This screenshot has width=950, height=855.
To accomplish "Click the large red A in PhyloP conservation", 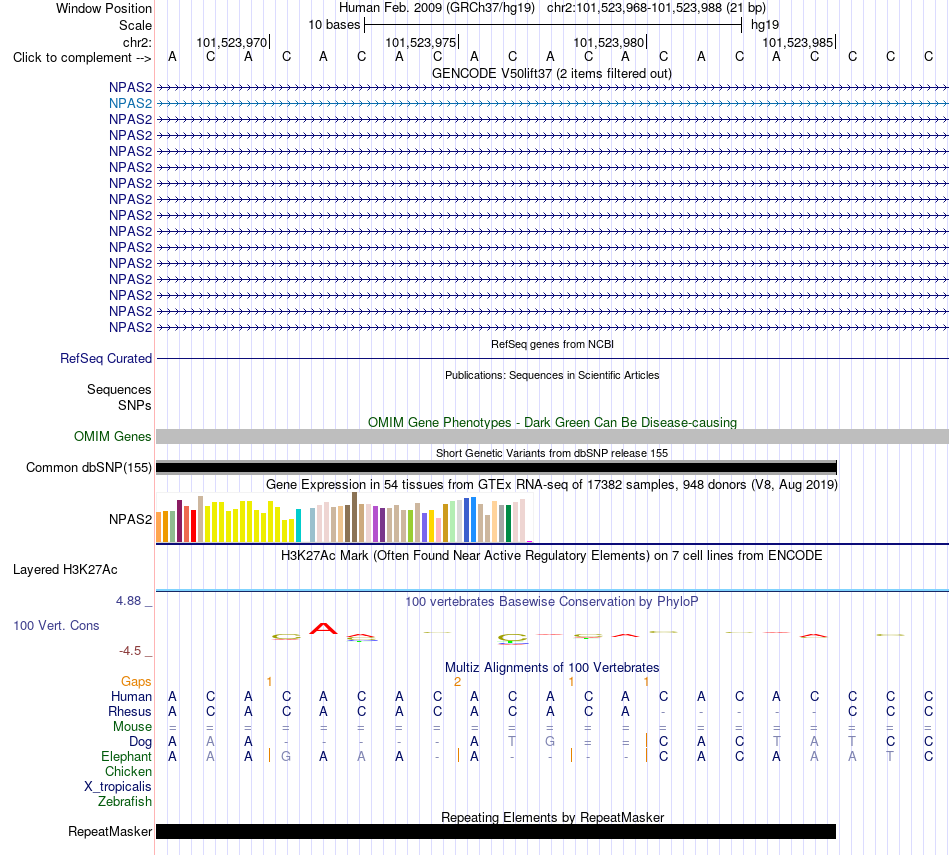I will pos(323,628).
